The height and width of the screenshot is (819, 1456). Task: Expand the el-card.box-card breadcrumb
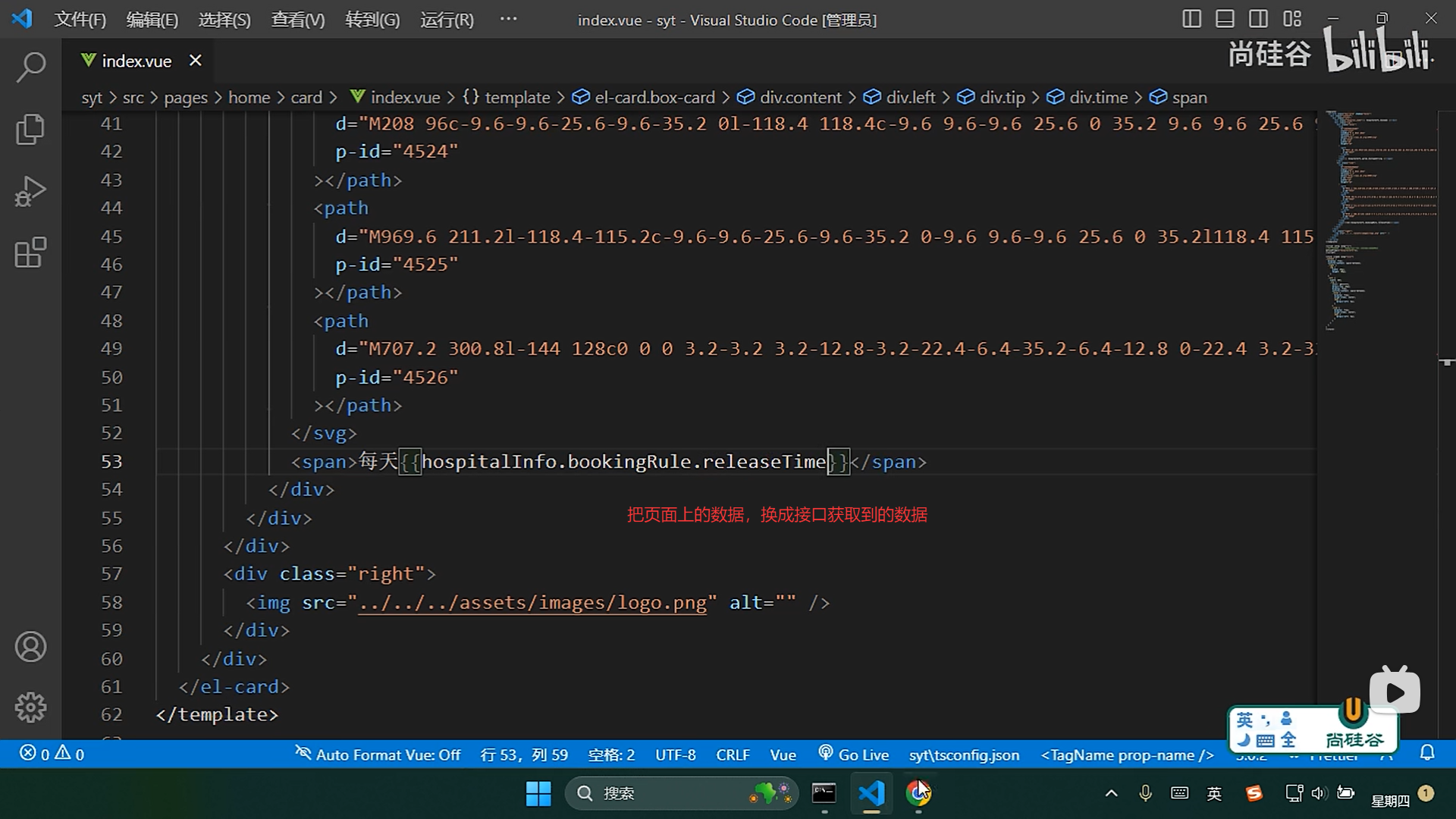[654, 98]
